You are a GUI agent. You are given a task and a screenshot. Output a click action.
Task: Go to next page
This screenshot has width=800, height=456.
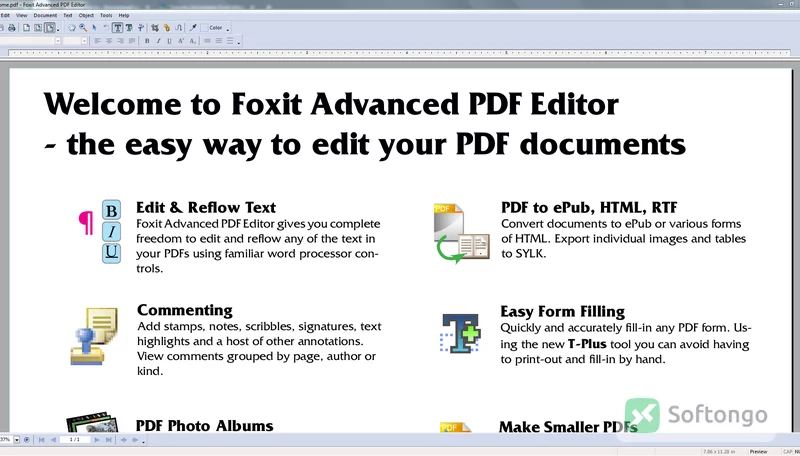97,440
